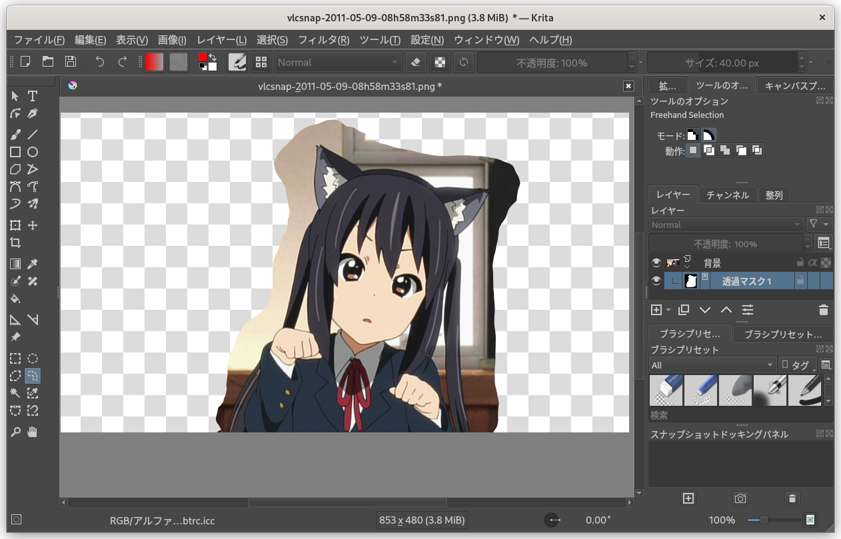Activate the Move tool
This screenshot has height=539, width=841.
click(x=33, y=225)
